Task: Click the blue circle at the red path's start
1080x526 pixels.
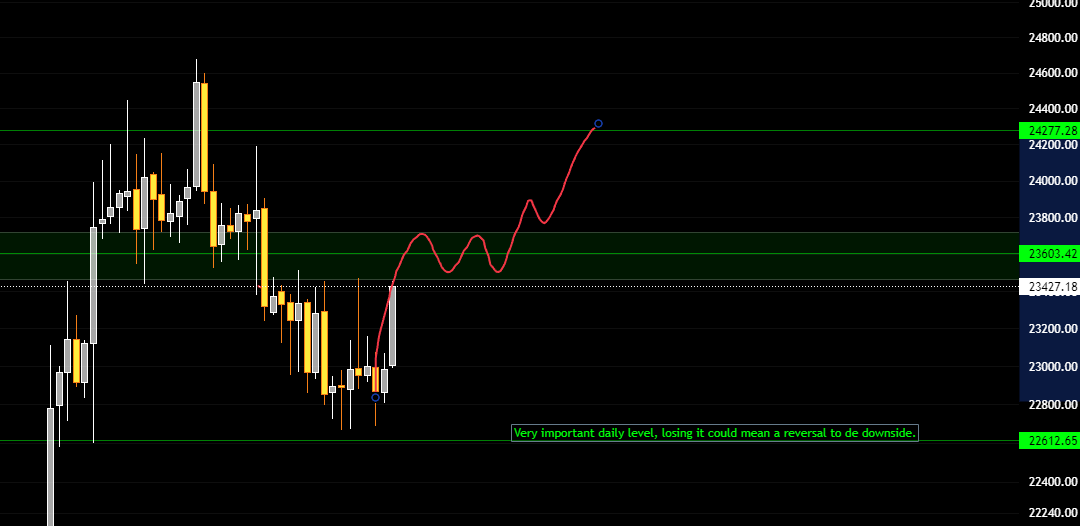Action: tap(375, 397)
